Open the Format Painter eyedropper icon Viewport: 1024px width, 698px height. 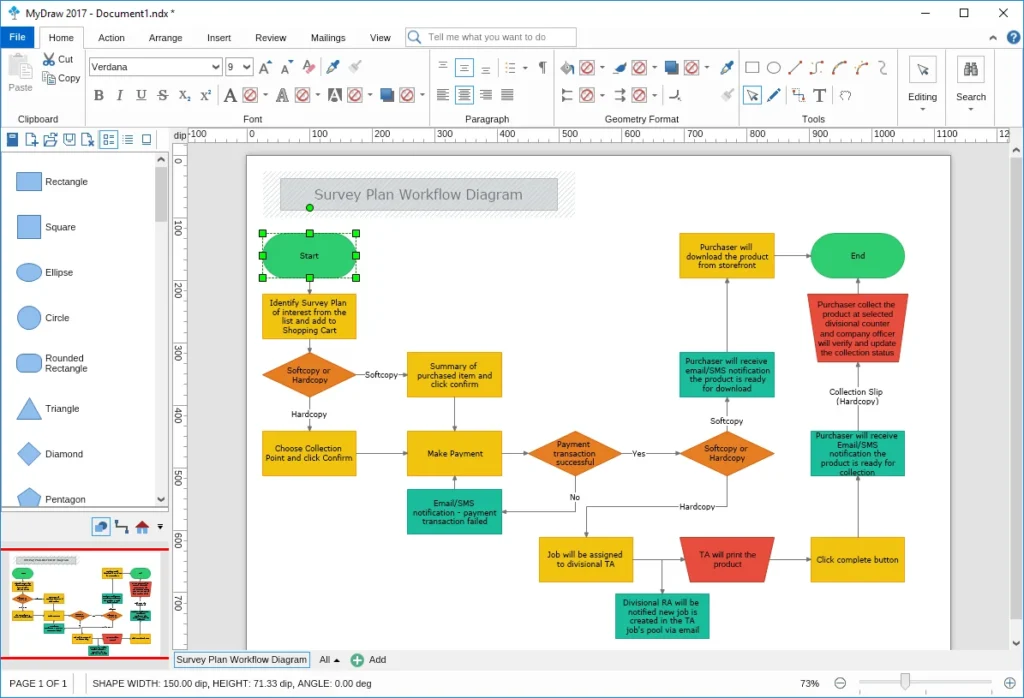(x=331, y=66)
